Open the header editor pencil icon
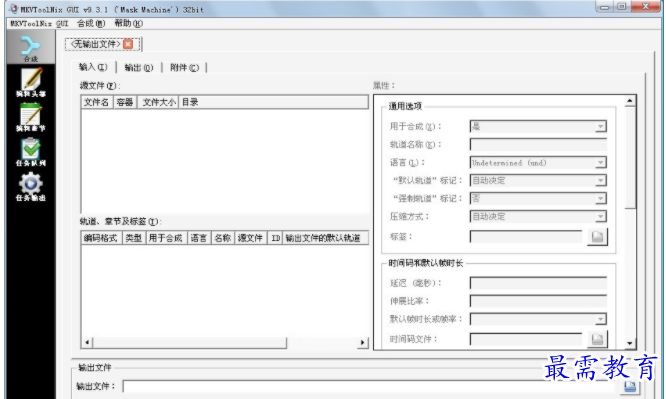 point(31,82)
